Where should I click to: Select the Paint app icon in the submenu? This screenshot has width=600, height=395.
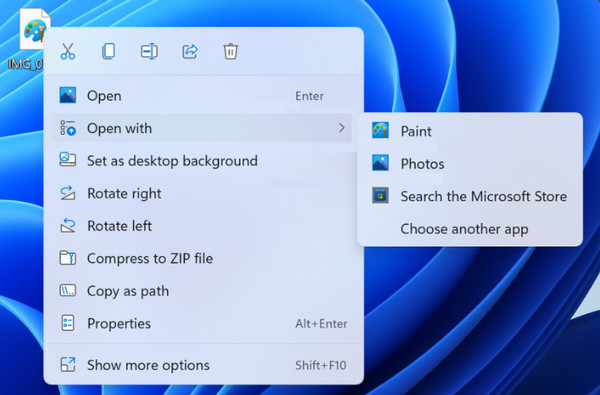[x=380, y=131]
